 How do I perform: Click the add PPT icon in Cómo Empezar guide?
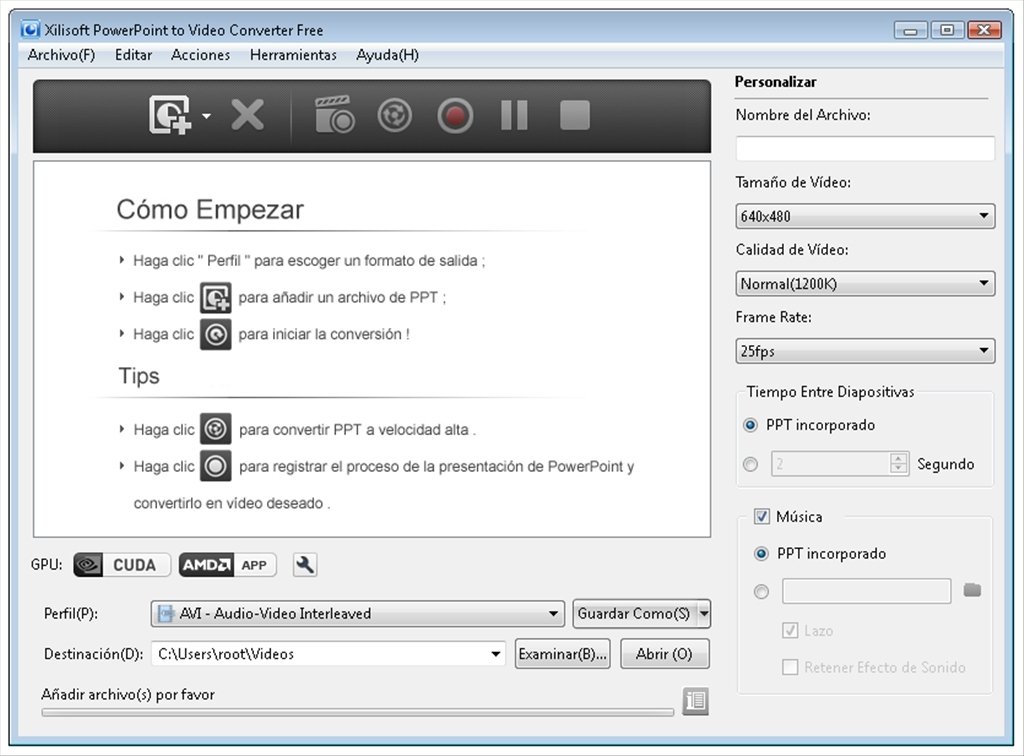(x=216, y=298)
